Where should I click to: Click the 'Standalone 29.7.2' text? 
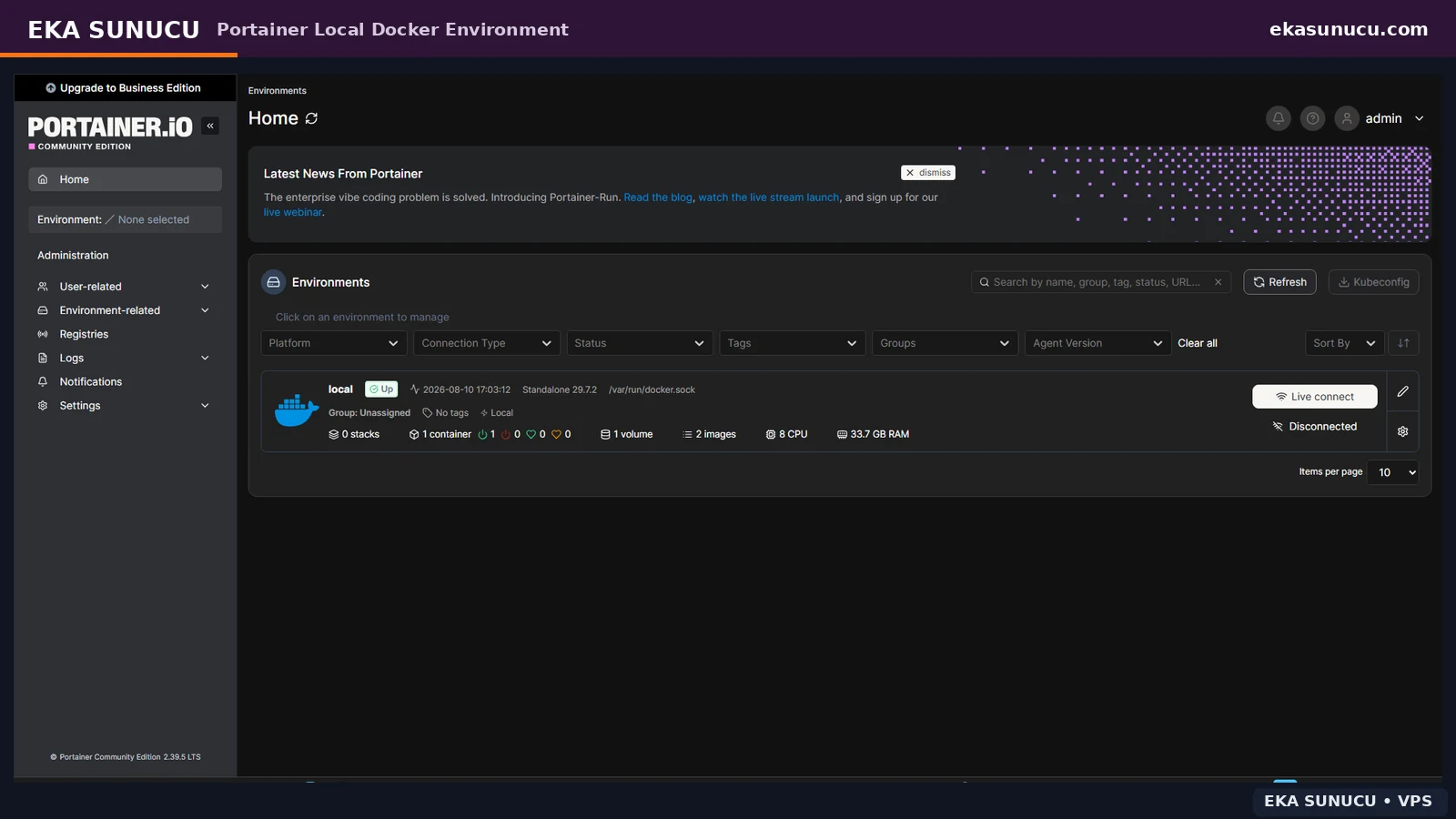pyautogui.click(x=560, y=389)
